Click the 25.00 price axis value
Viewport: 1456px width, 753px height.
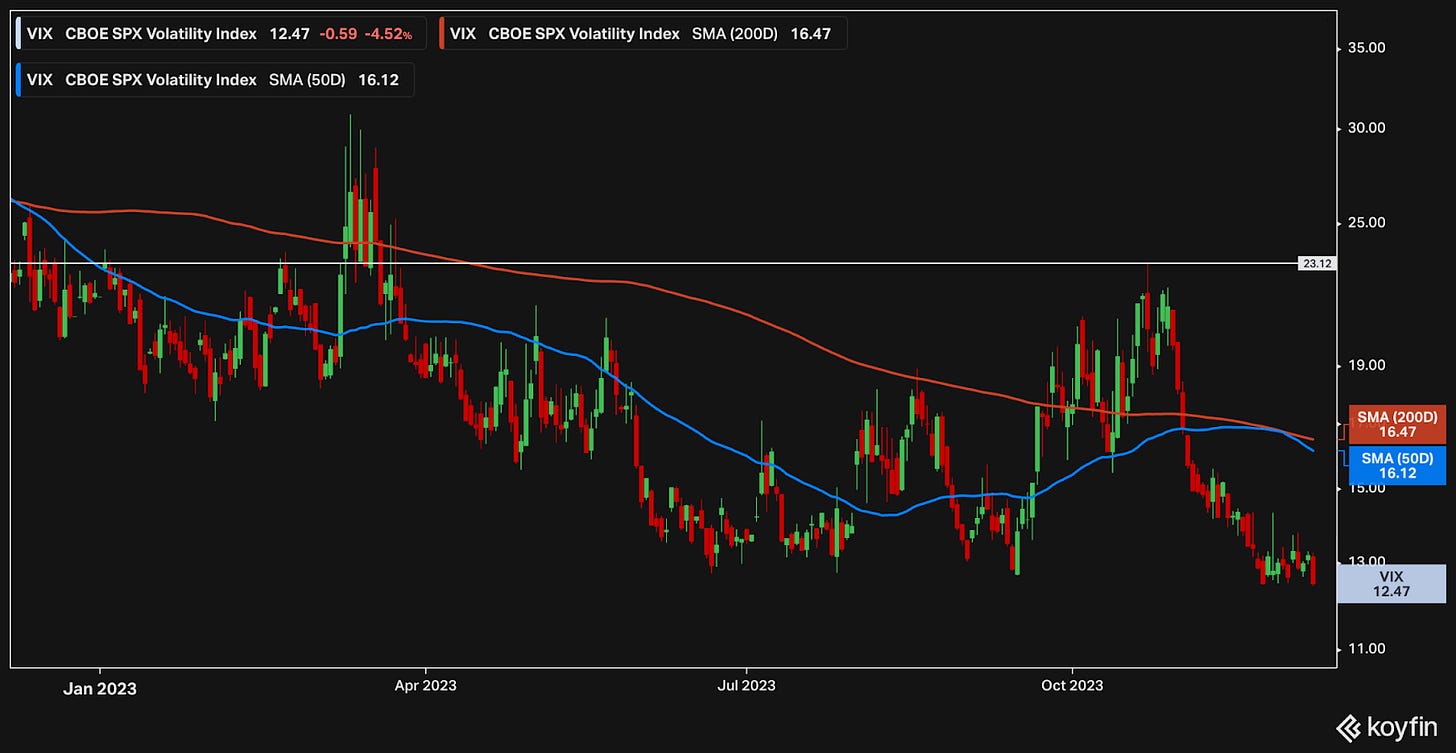1368,222
